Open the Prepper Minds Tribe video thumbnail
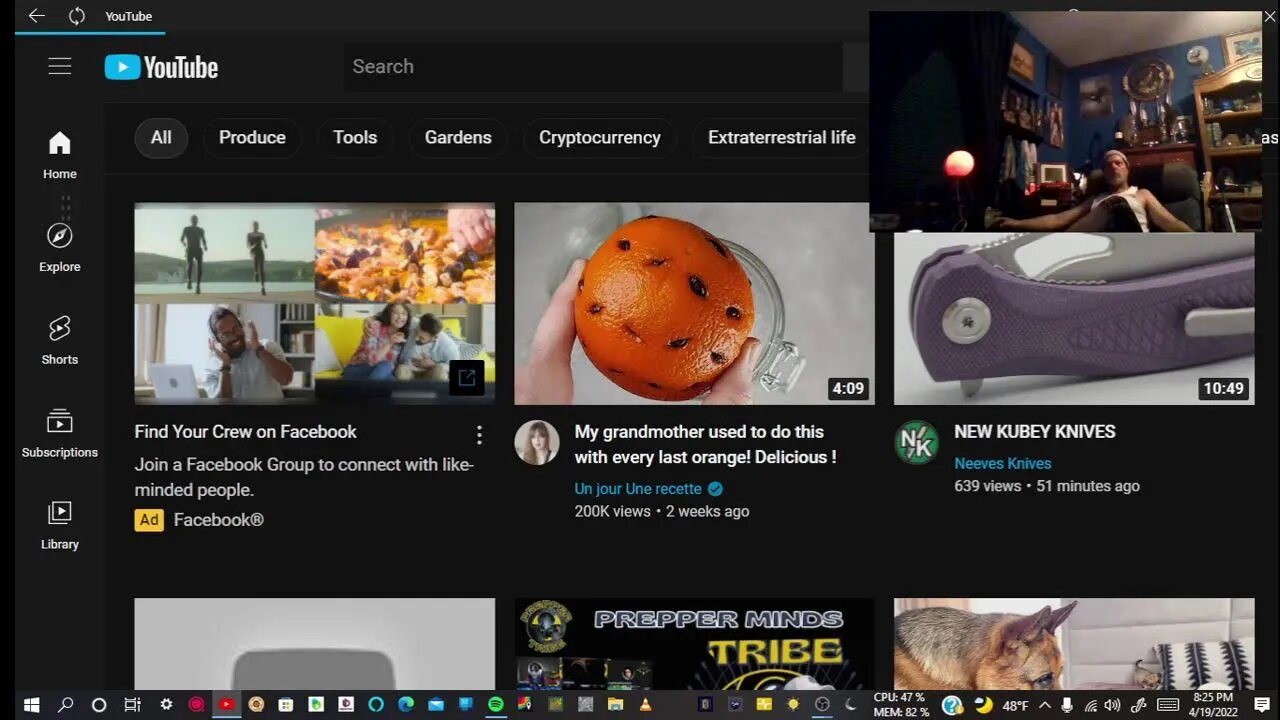The height and width of the screenshot is (720, 1280). [x=694, y=644]
